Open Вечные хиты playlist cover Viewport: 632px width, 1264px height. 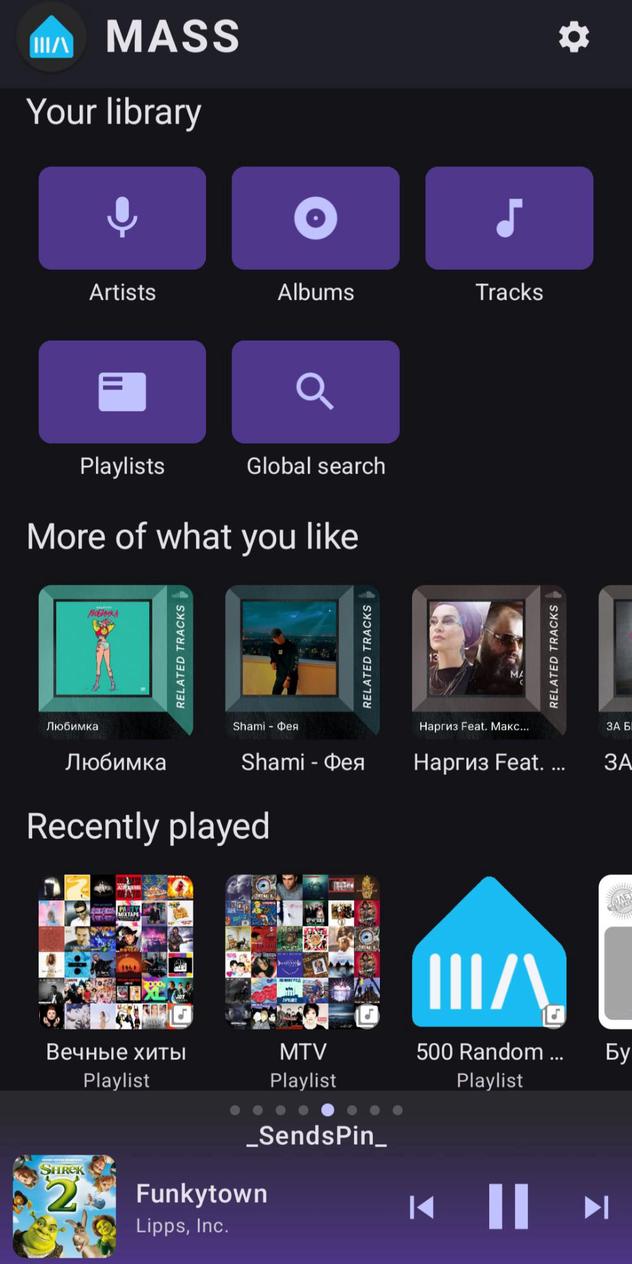(116, 952)
